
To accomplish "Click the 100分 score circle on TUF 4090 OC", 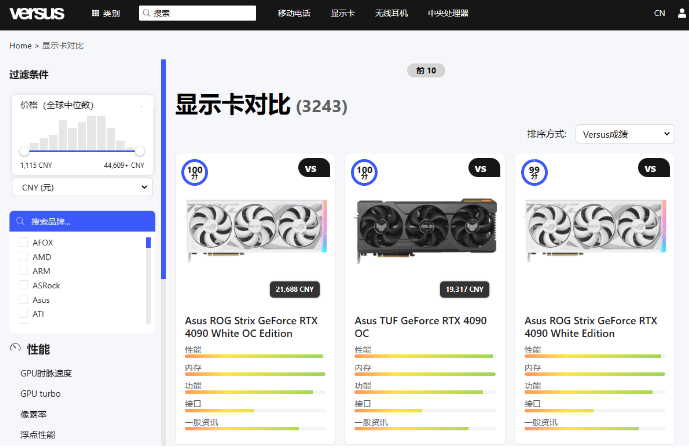I will point(364,172).
